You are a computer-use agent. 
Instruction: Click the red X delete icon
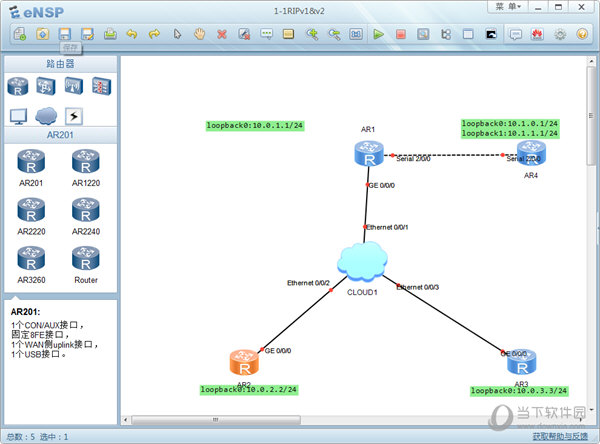click(222, 34)
